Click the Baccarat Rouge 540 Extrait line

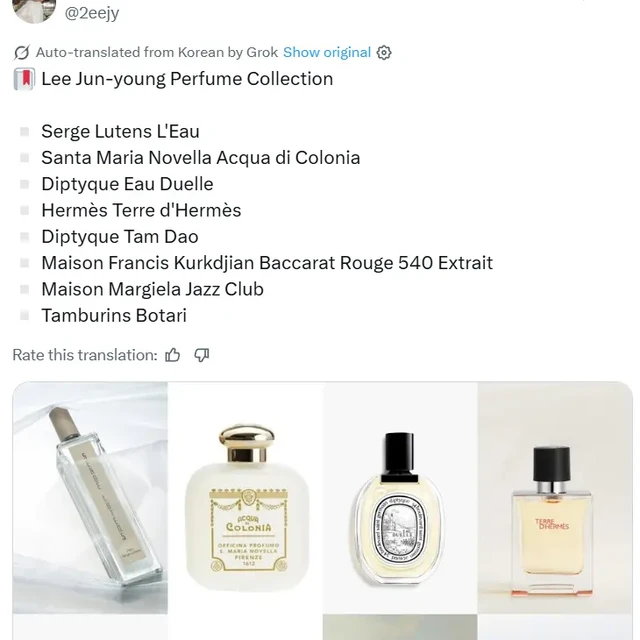pos(267,263)
